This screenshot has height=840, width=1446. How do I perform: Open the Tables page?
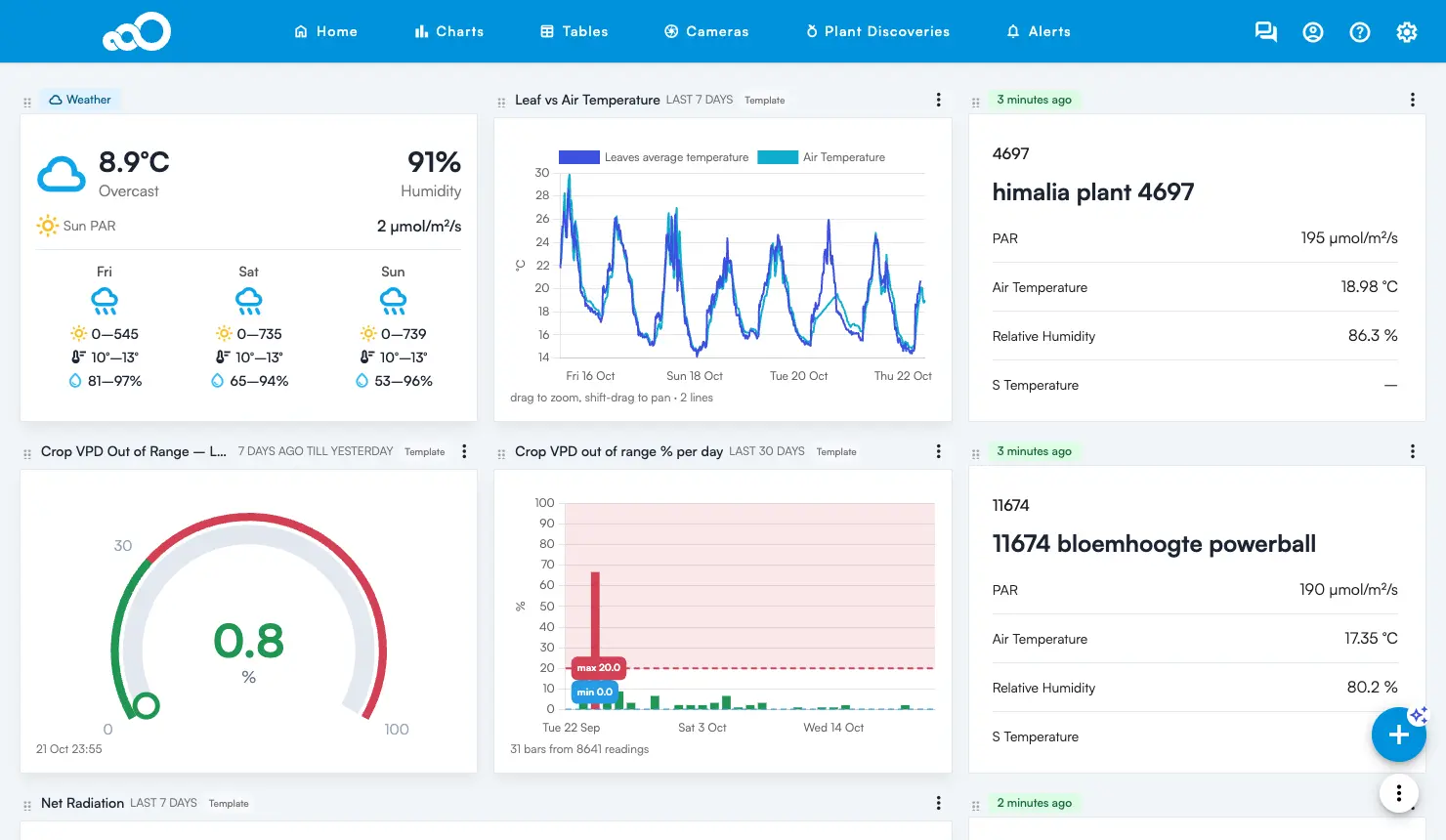click(x=574, y=31)
